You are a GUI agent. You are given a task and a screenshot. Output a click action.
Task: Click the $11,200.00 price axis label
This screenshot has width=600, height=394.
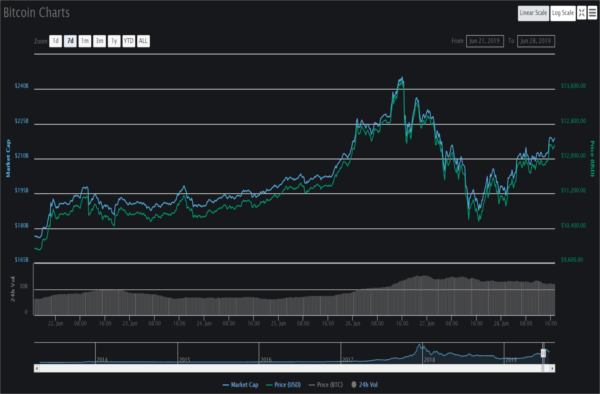(x=573, y=190)
